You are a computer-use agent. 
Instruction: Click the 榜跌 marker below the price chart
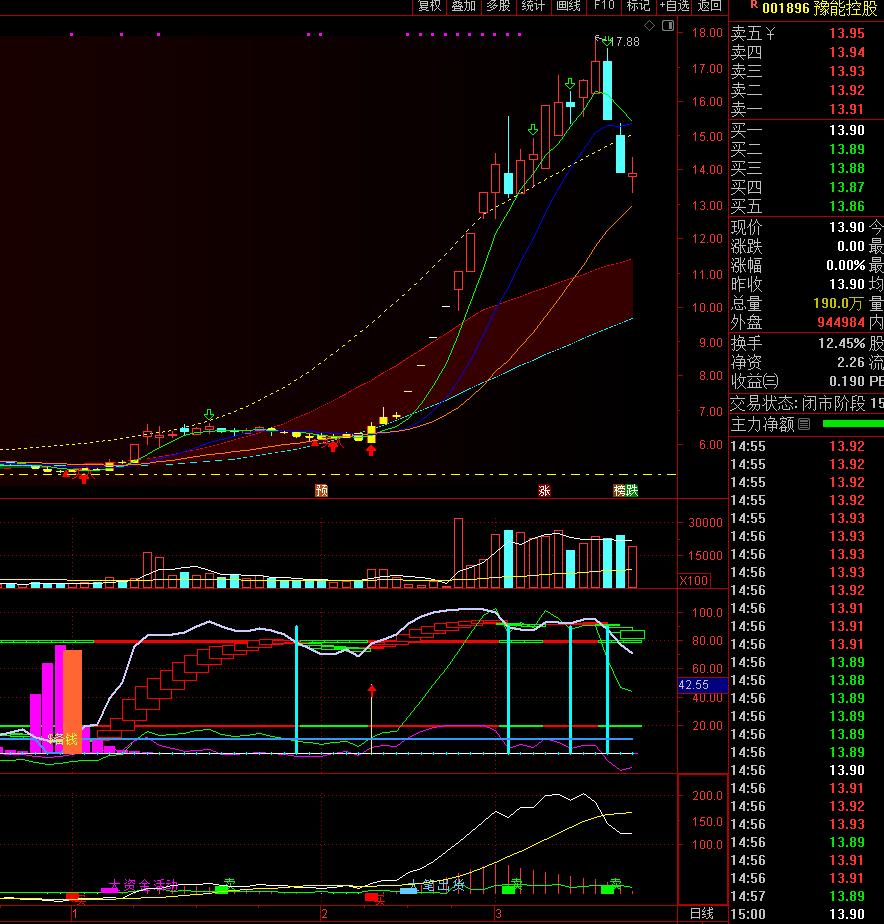click(x=626, y=490)
